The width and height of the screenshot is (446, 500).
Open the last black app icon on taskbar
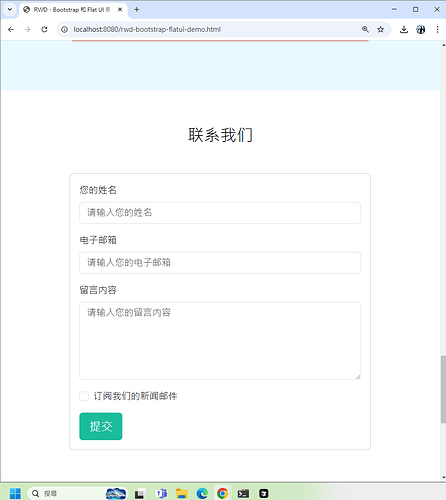(264, 493)
